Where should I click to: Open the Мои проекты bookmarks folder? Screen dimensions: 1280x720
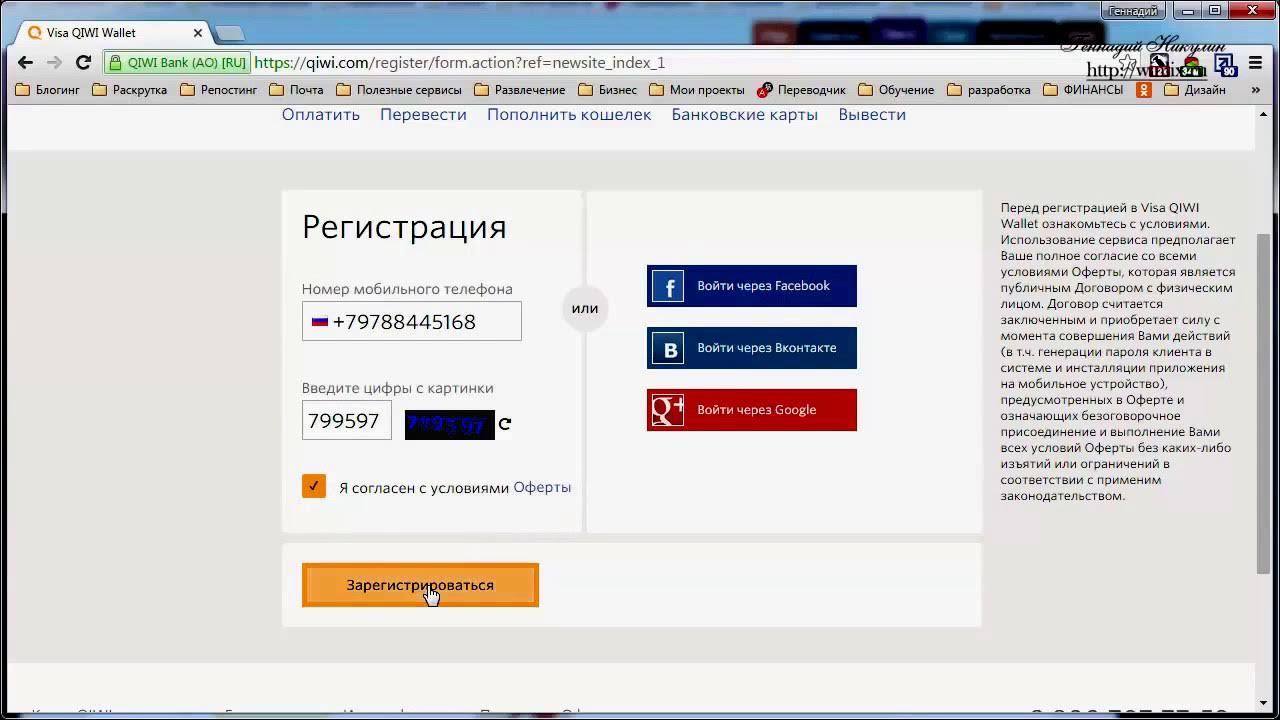click(697, 90)
